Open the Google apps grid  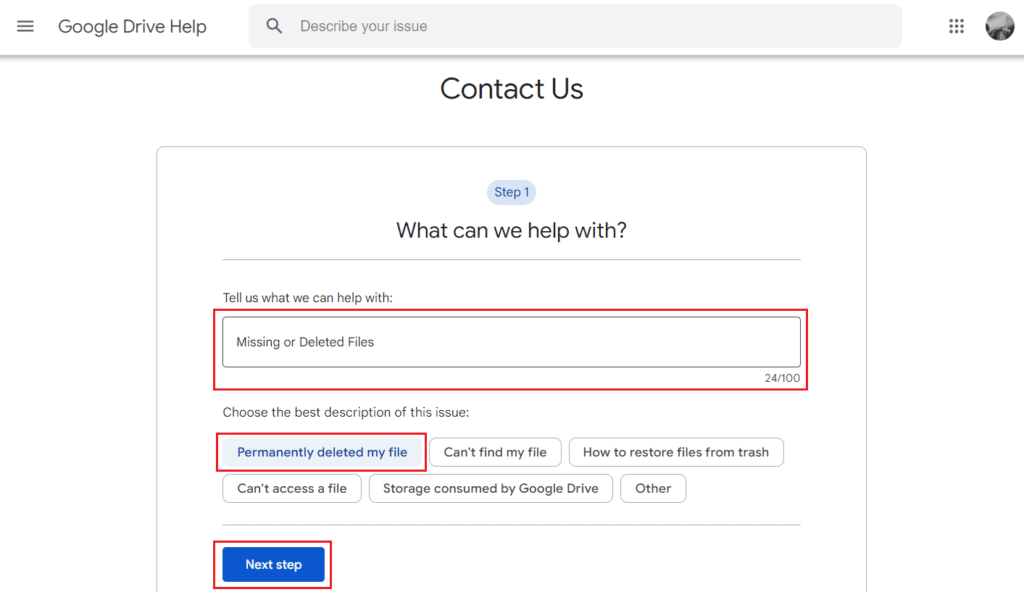[956, 26]
